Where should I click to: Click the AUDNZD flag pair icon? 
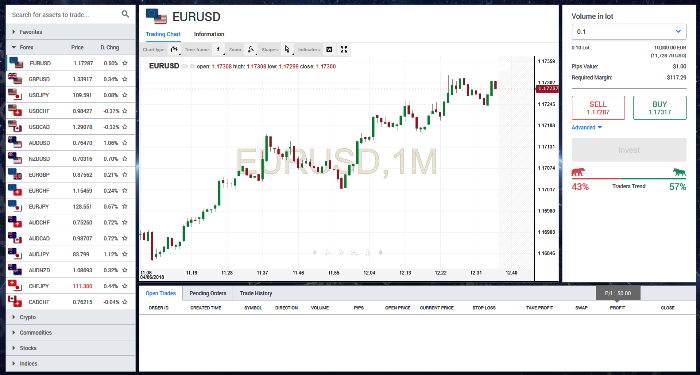tap(15, 270)
